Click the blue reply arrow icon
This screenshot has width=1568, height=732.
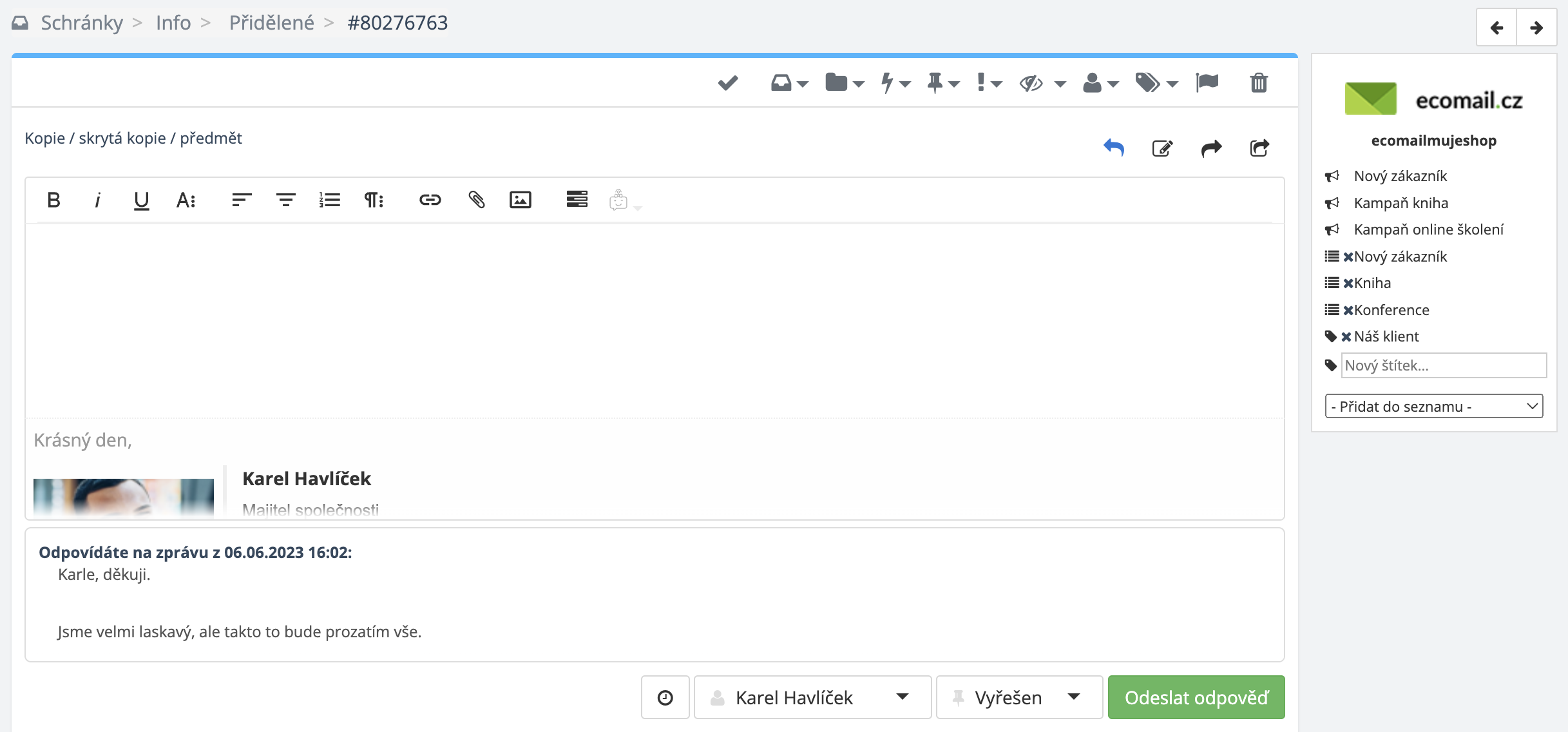[1113, 148]
